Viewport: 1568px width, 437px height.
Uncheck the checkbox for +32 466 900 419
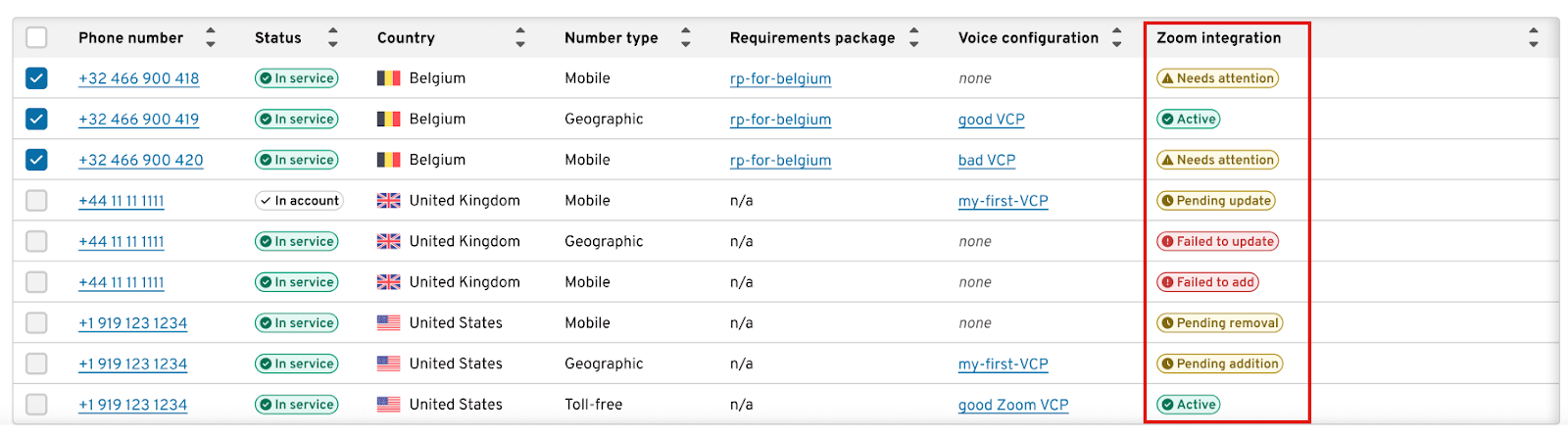tap(36, 119)
